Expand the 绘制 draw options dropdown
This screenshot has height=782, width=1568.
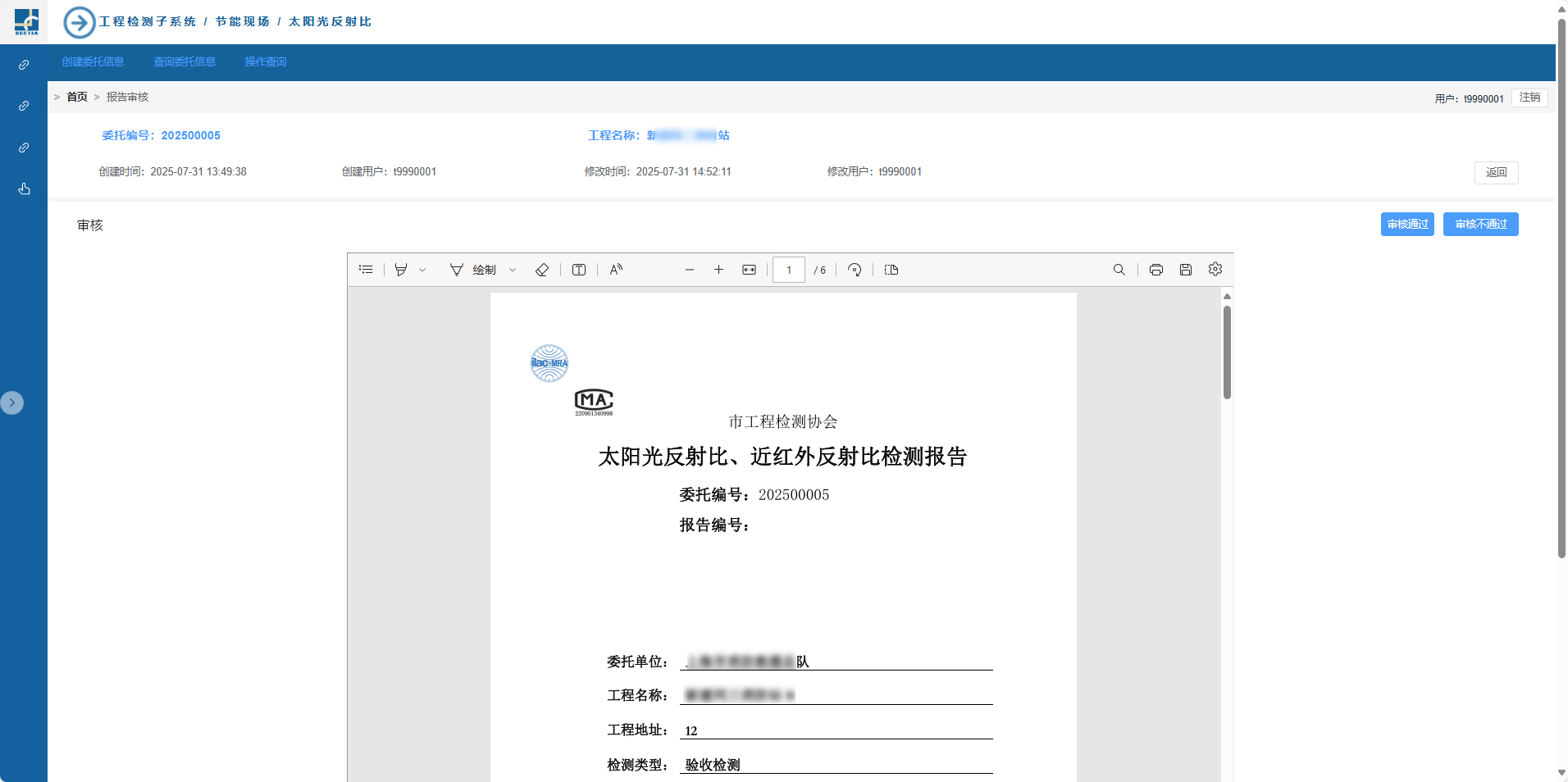coord(513,270)
